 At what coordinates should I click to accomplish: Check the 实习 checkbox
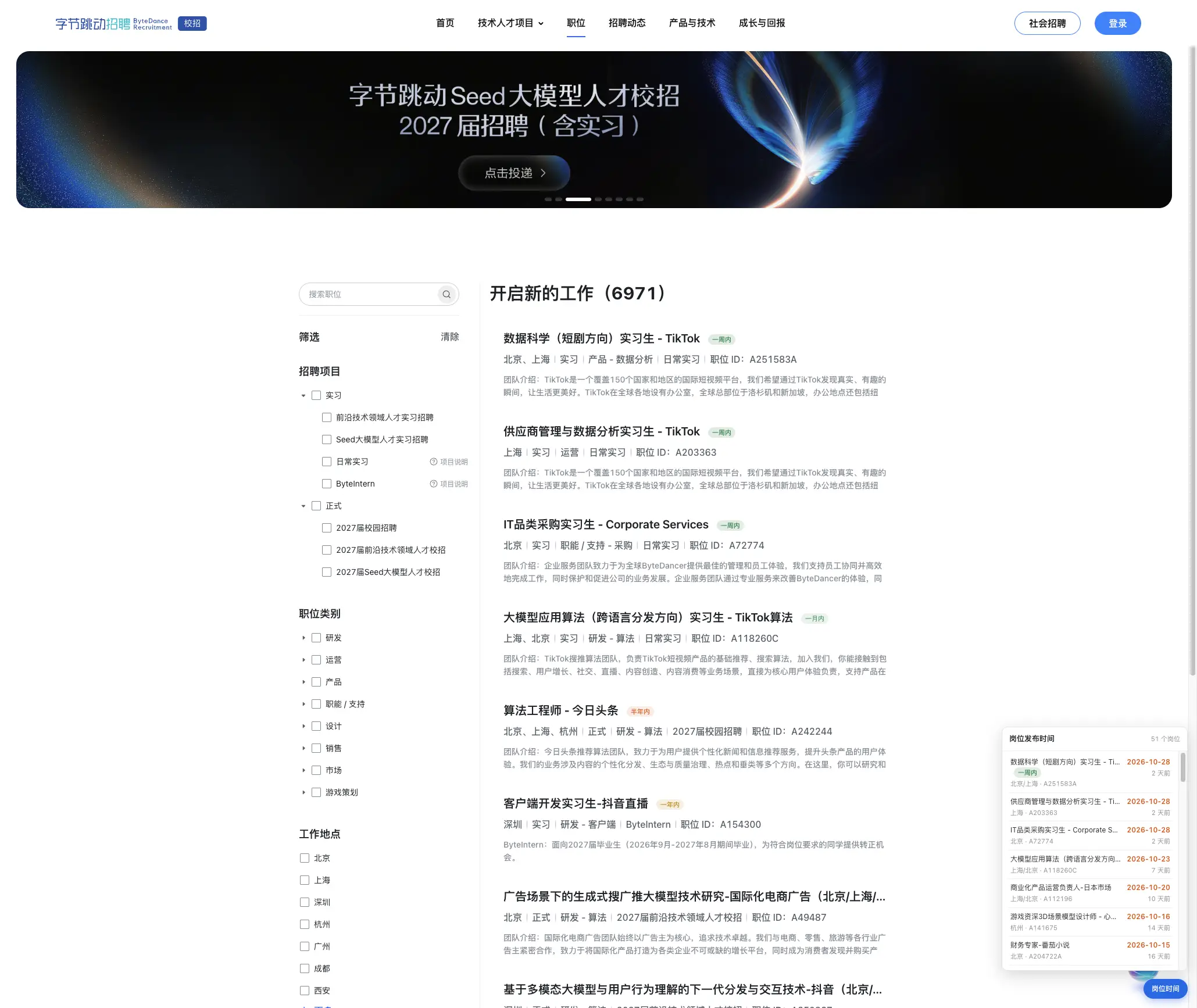coord(316,395)
